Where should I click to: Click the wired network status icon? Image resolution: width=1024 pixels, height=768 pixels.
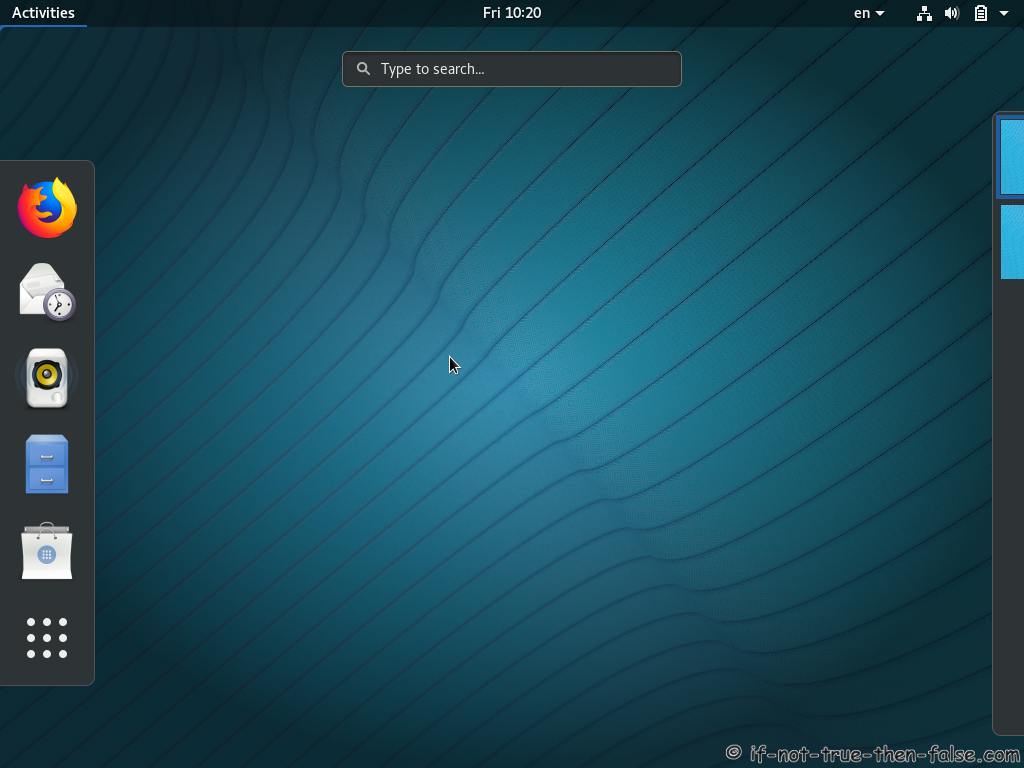924,13
